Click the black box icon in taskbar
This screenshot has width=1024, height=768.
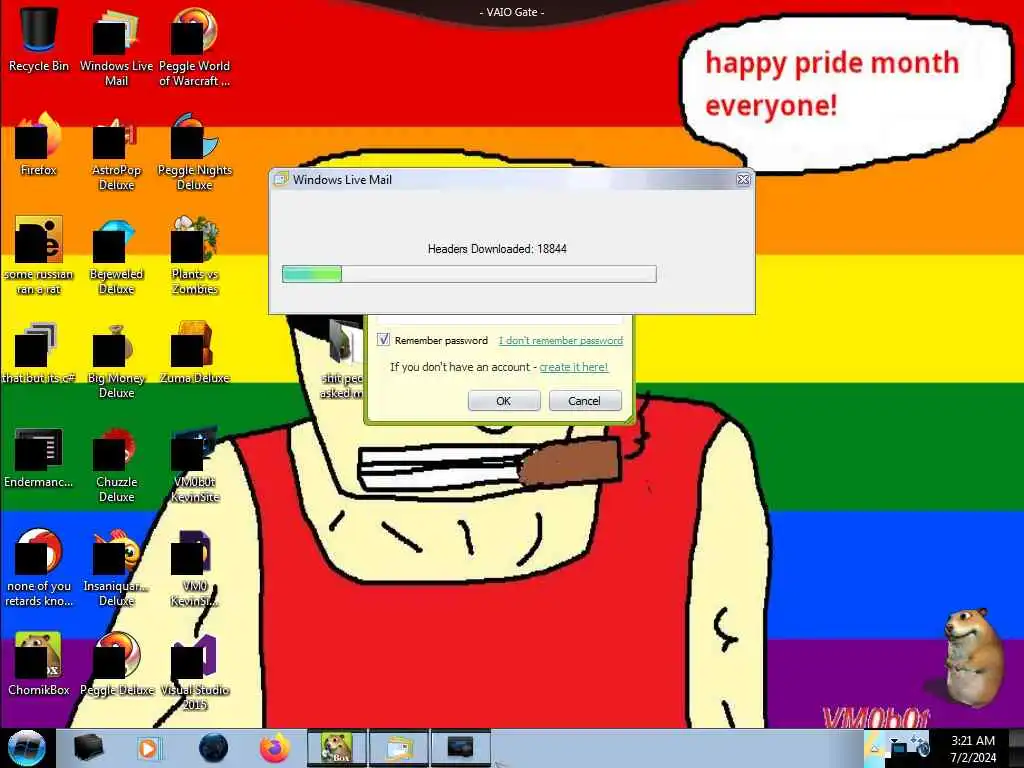pos(88,748)
